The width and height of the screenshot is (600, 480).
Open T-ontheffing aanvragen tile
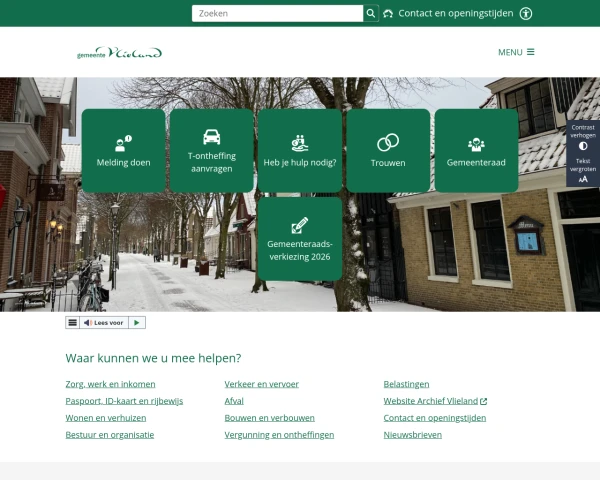pyautogui.click(x=212, y=150)
